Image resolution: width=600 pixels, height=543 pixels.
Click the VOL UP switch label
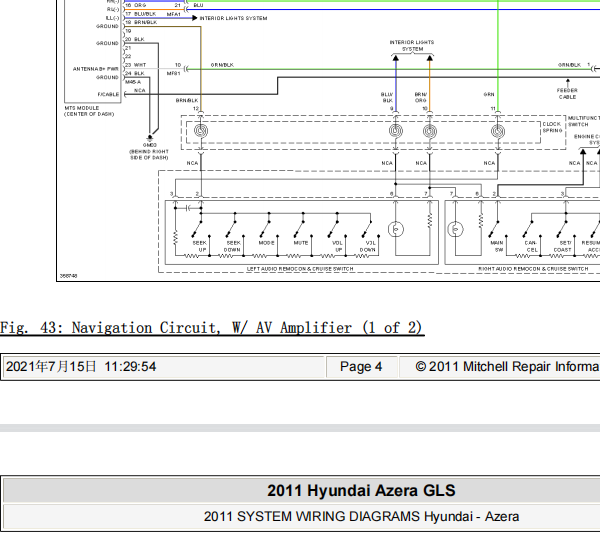point(337,246)
